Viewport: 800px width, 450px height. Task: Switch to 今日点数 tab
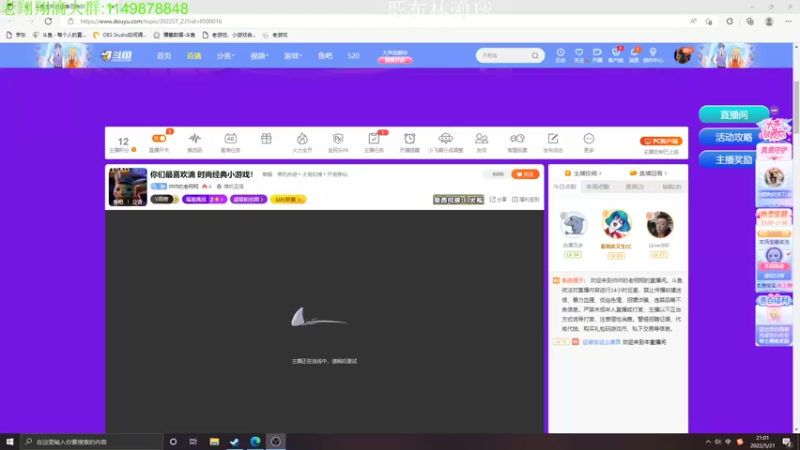click(565, 187)
